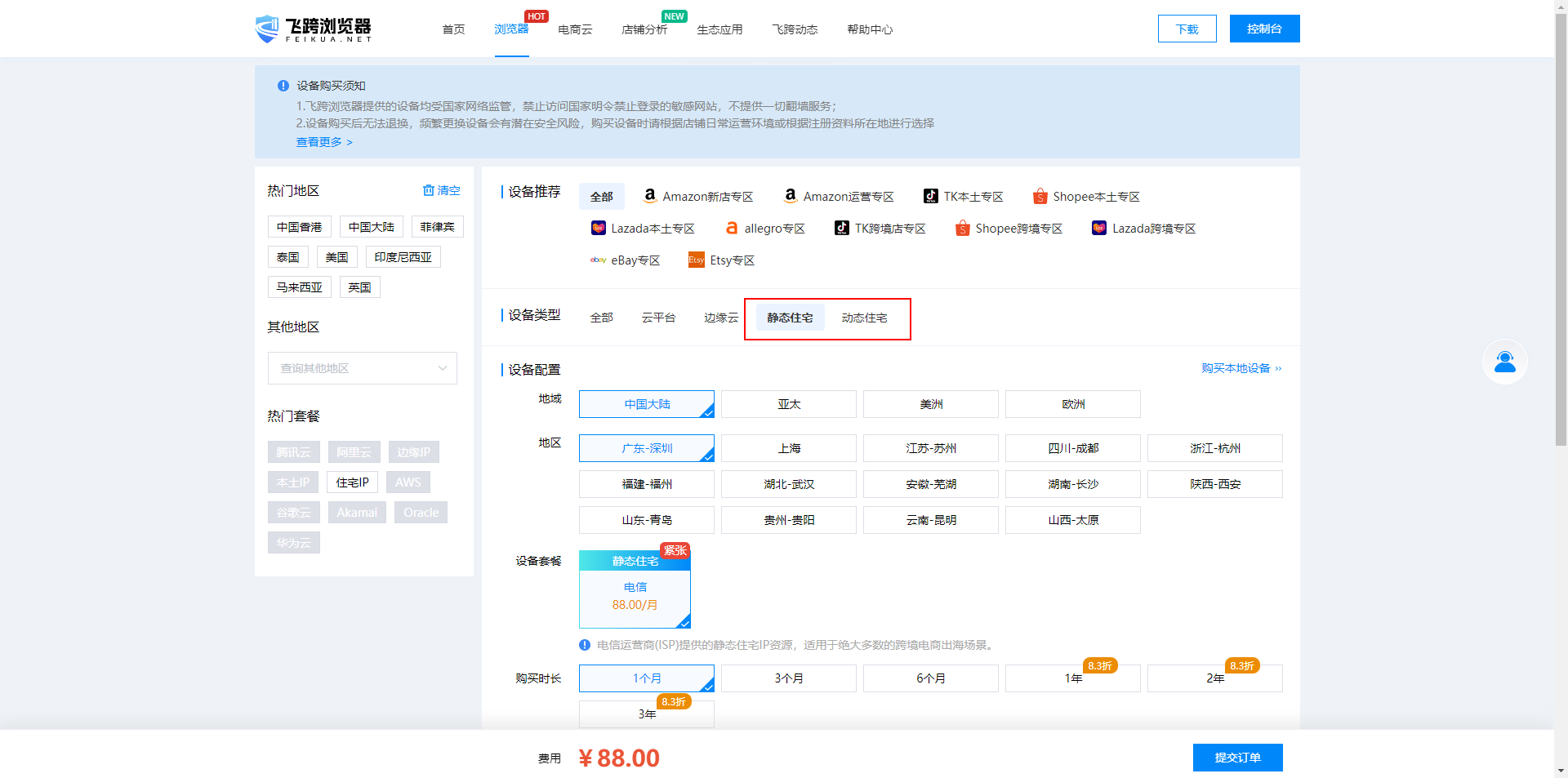The height and width of the screenshot is (778, 1568).
Task: Open 生态应用 navigation item
Action: [x=719, y=29]
